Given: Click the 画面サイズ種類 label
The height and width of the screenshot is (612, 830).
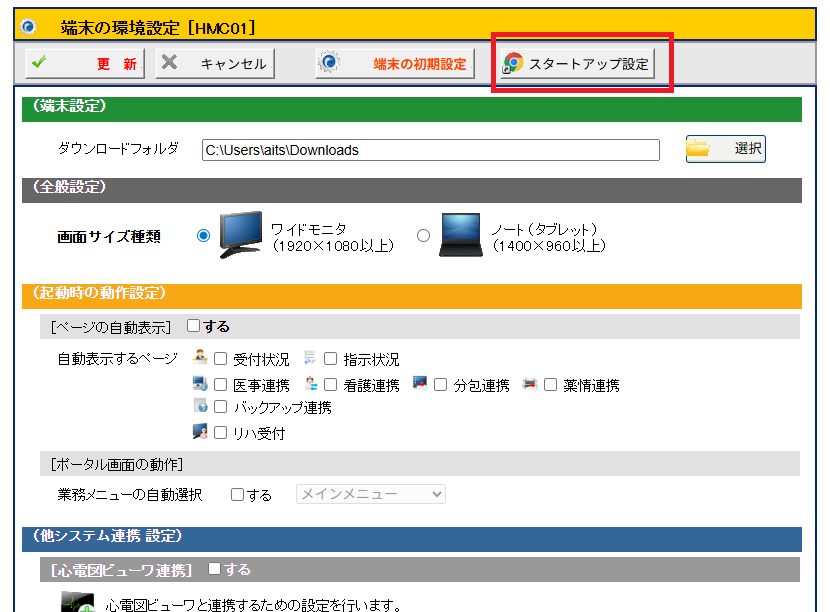Looking at the screenshot, I should point(109,236).
